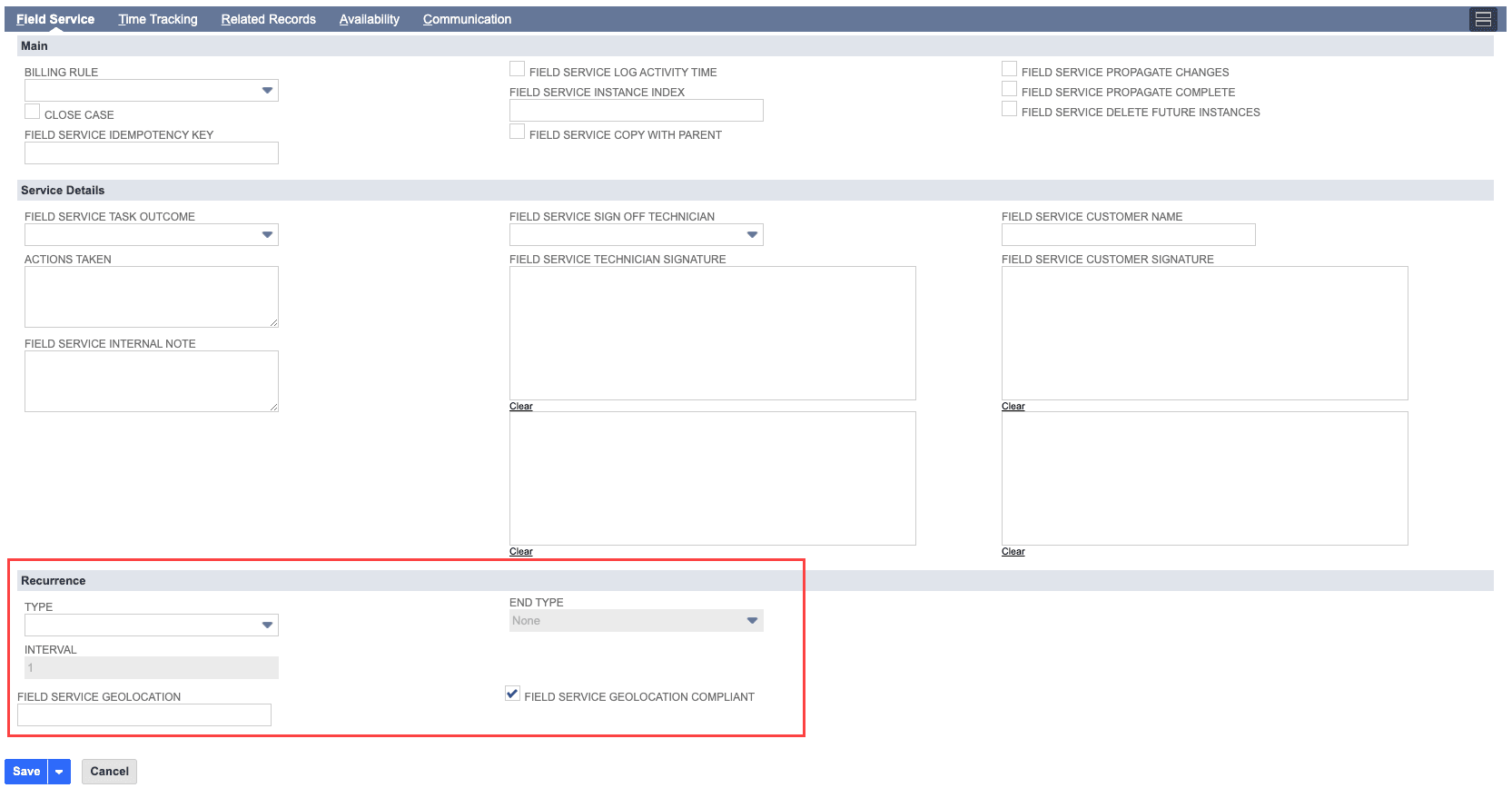
Task: Click the upper technician signature pad
Action: (x=713, y=333)
